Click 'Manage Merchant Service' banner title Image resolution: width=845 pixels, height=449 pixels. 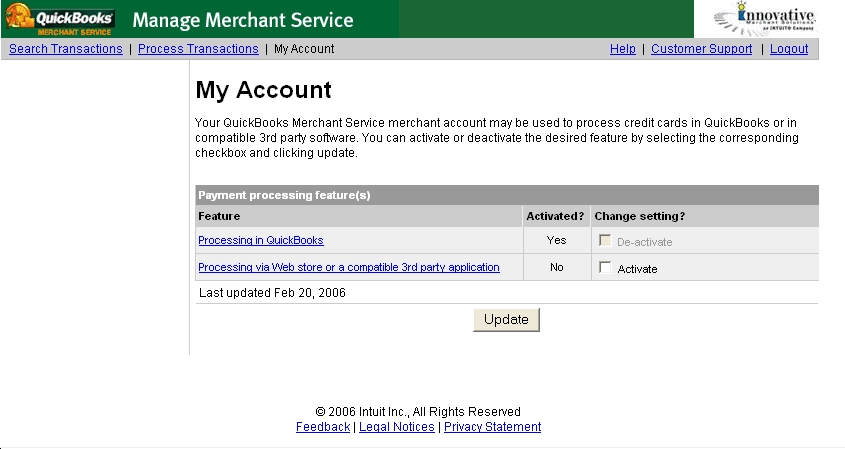pyautogui.click(x=243, y=20)
